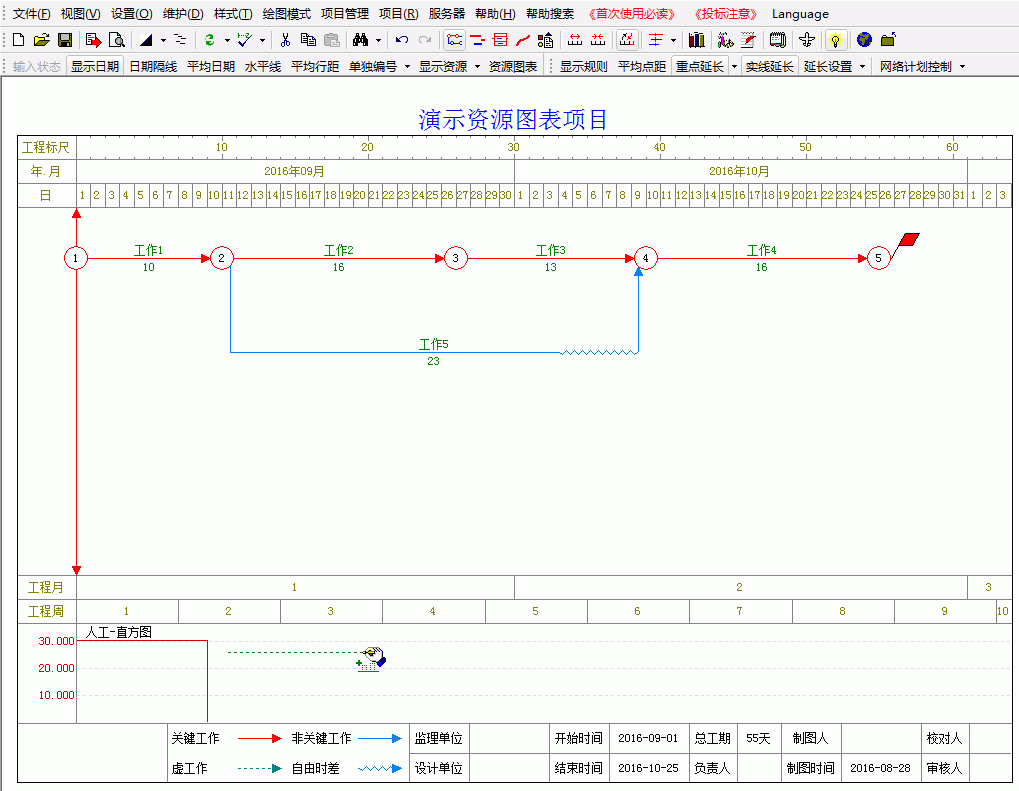Image resolution: width=1019 pixels, height=791 pixels.
Task: Save project with the floppy disk icon
Action: click(65, 40)
